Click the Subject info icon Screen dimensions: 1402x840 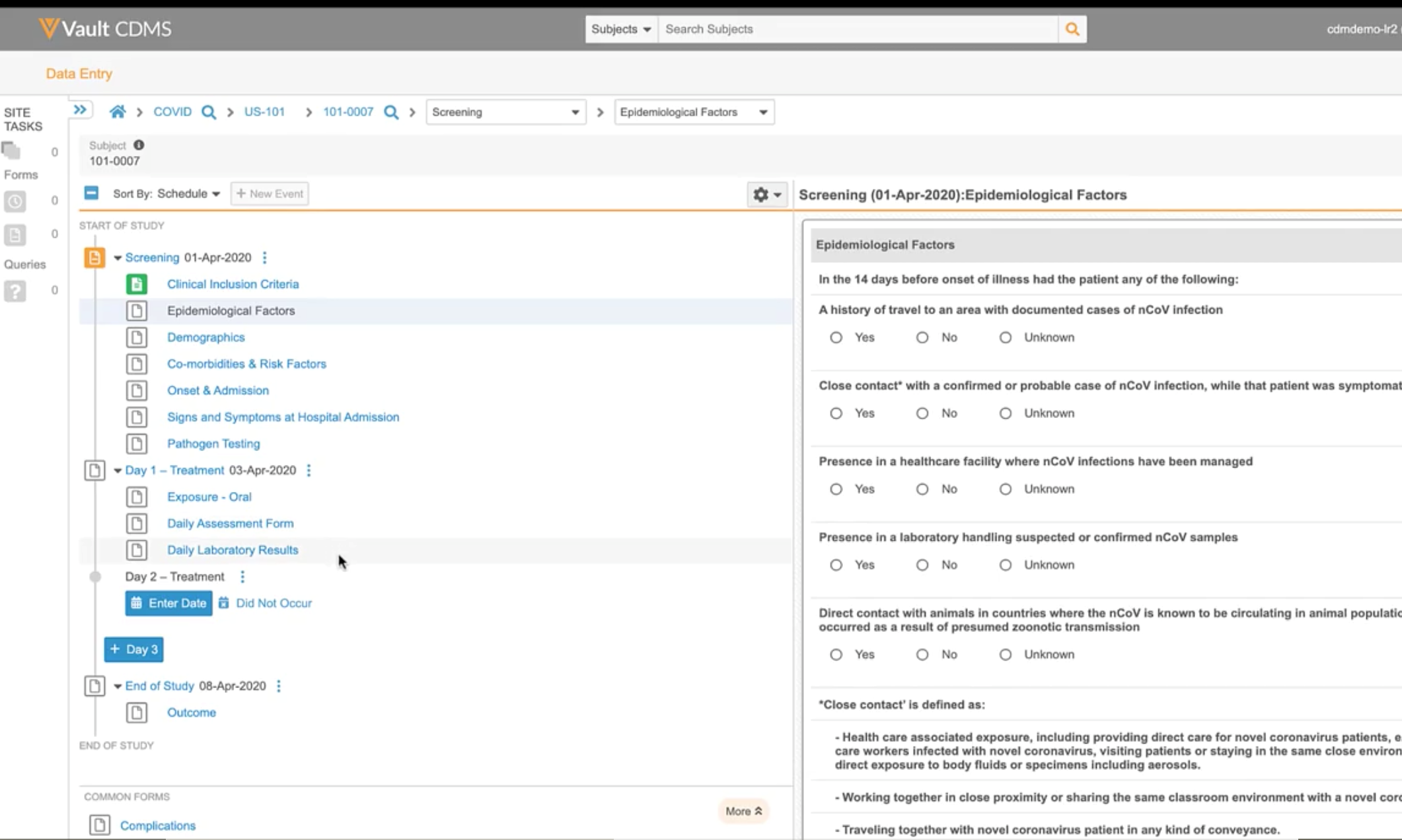click(x=139, y=145)
